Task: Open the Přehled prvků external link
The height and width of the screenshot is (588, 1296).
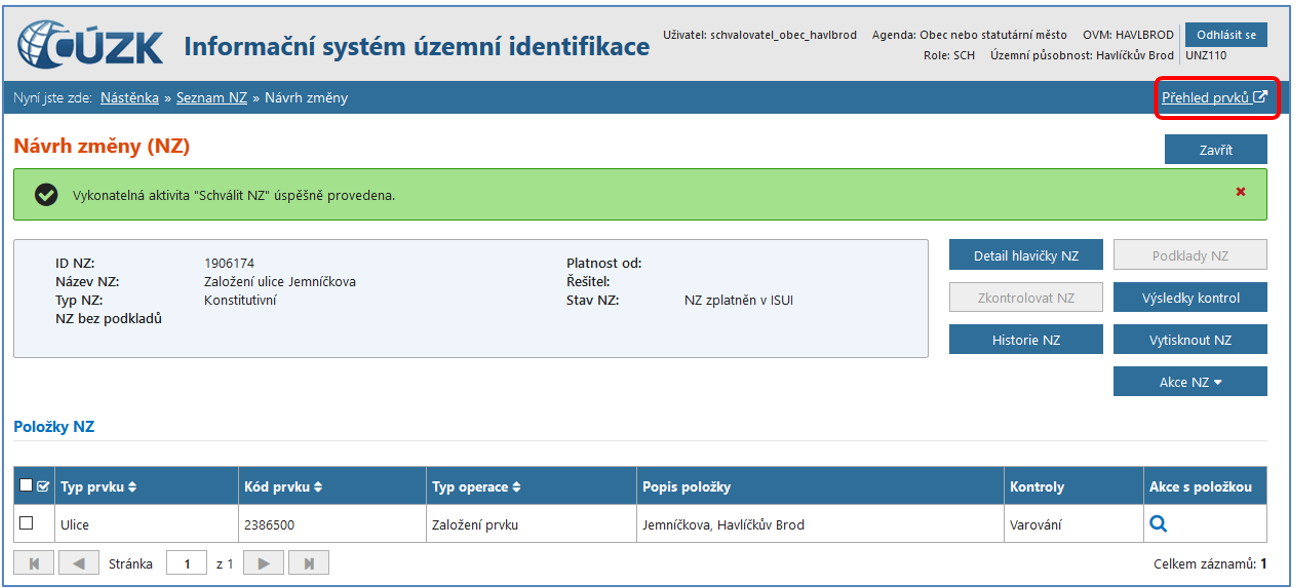Action: tap(1214, 98)
